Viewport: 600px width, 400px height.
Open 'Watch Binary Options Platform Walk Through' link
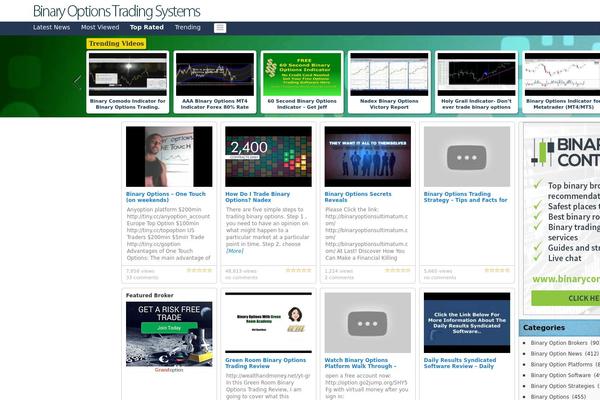coord(360,363)
